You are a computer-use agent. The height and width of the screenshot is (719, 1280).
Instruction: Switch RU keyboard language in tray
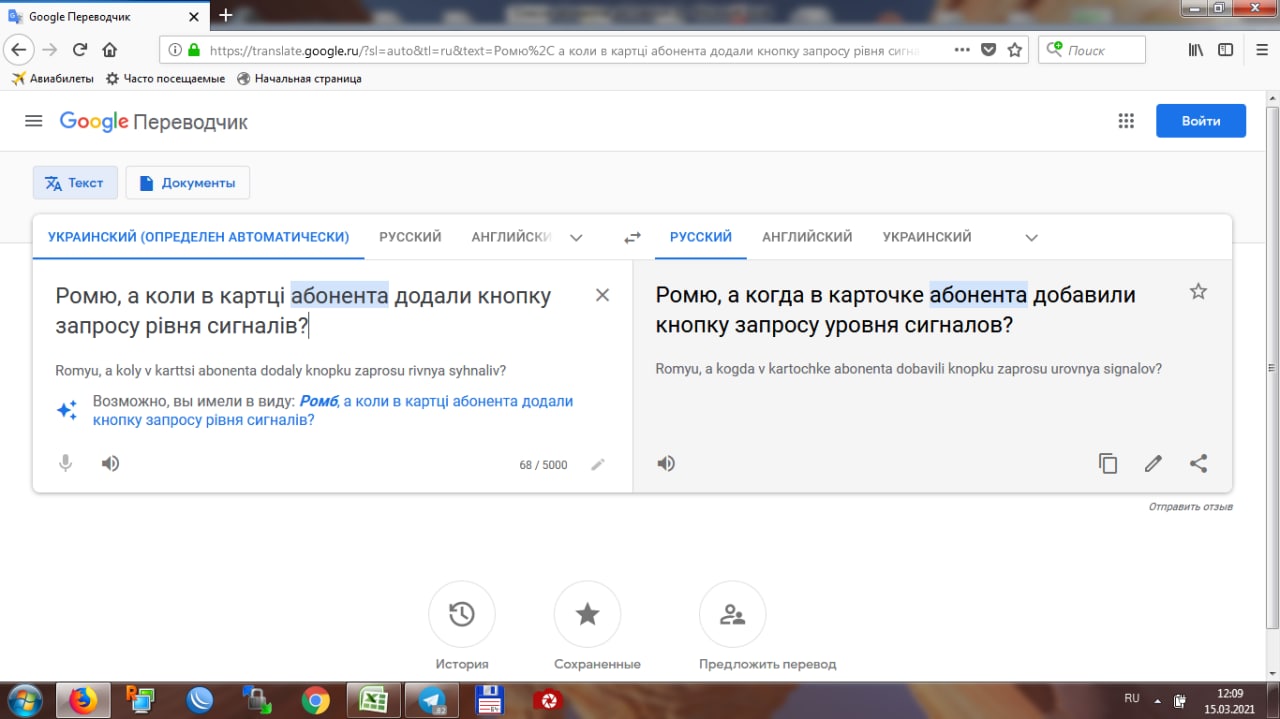tap(1132, 698)
